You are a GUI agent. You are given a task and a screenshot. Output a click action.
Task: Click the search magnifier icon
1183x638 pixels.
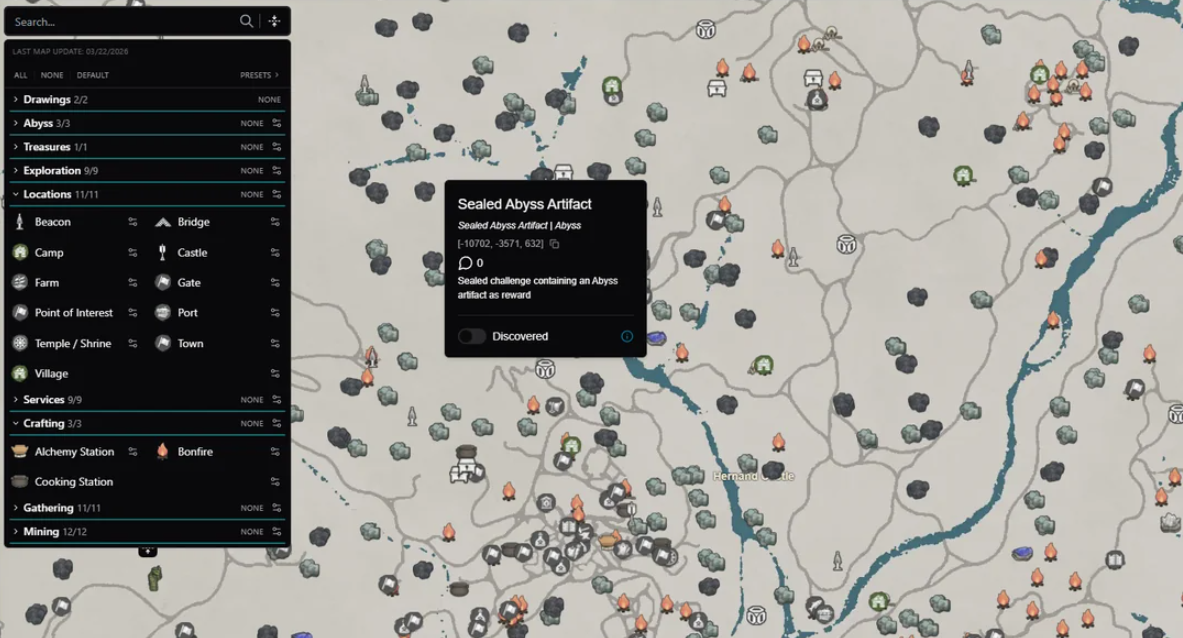[x=246, y=21]
